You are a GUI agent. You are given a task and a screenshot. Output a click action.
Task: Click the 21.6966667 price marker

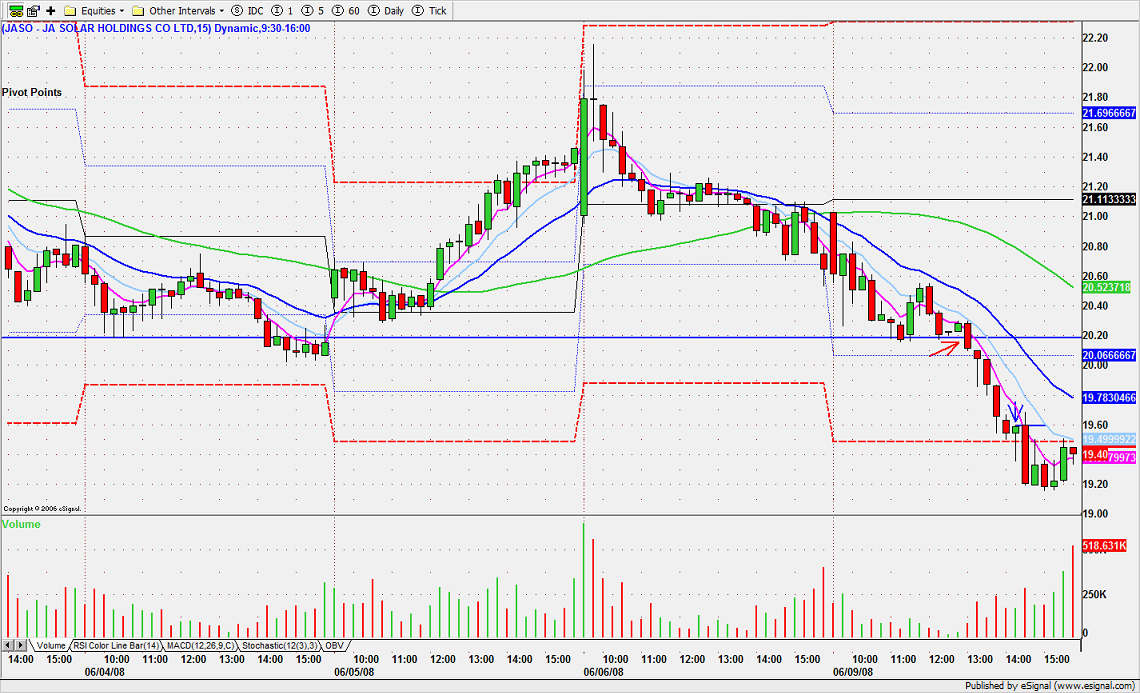click(1109, 113)
